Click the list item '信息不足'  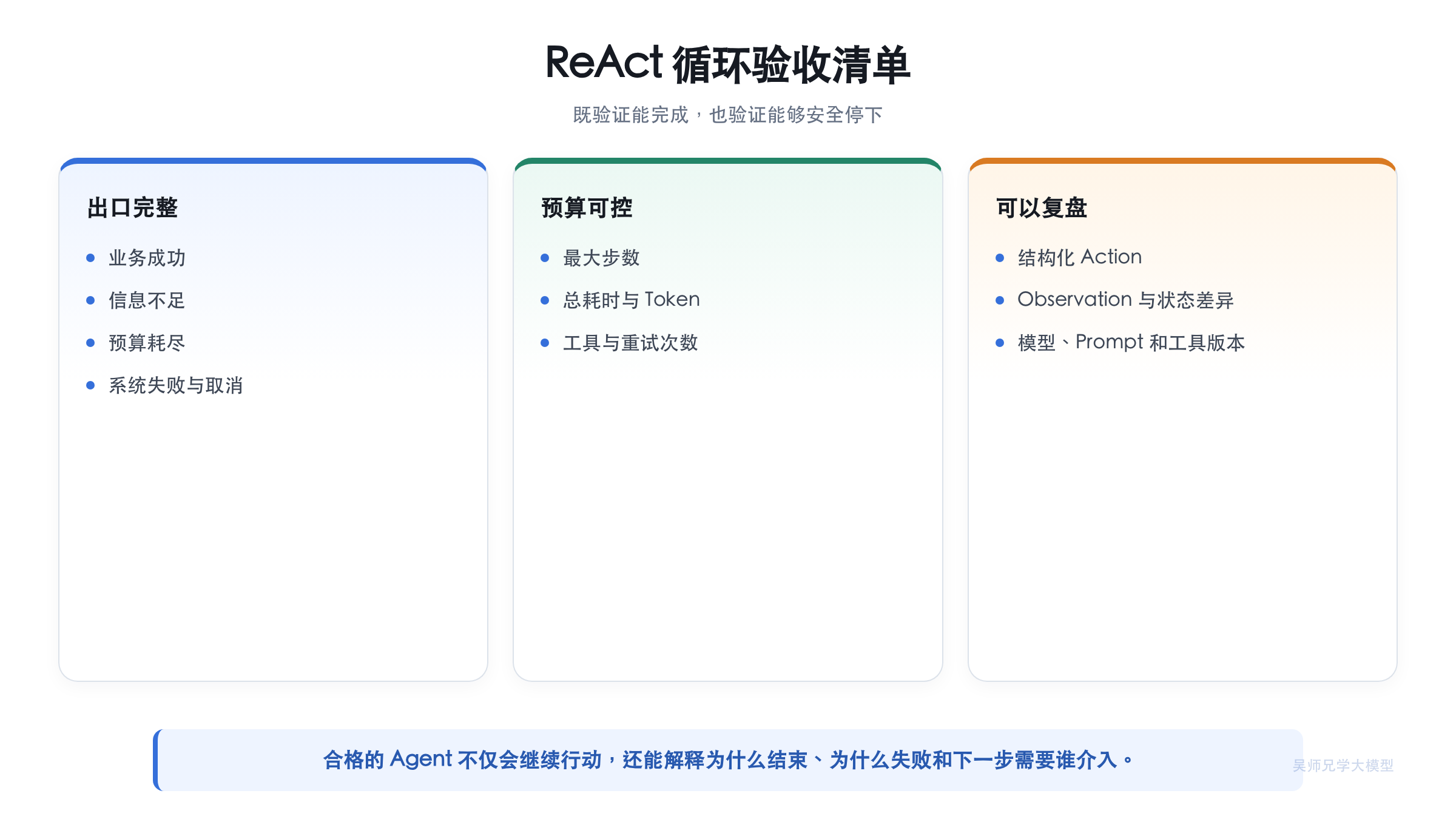(147, 300)
